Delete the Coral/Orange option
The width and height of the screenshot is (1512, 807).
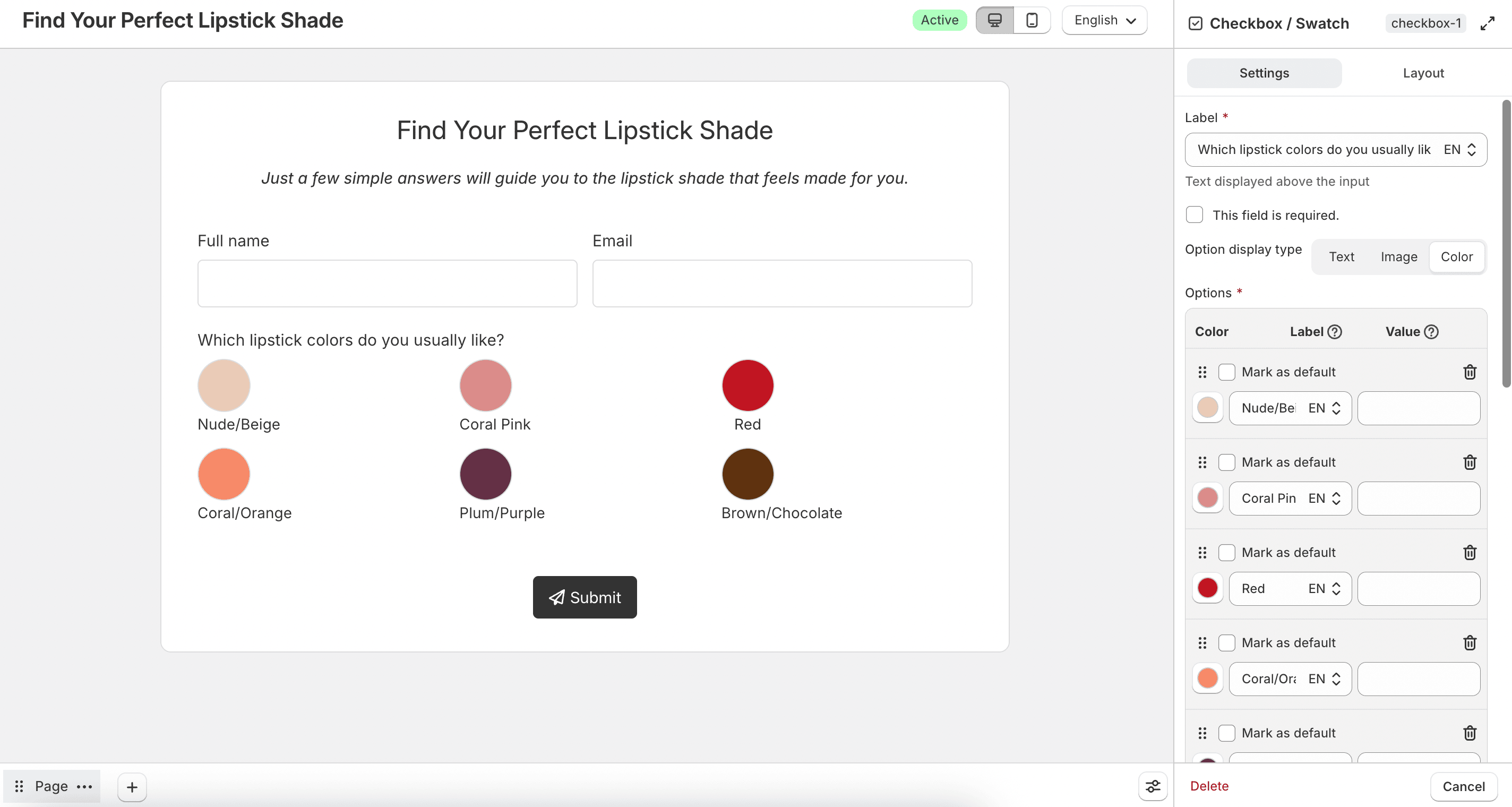(x=1469, y=643)
